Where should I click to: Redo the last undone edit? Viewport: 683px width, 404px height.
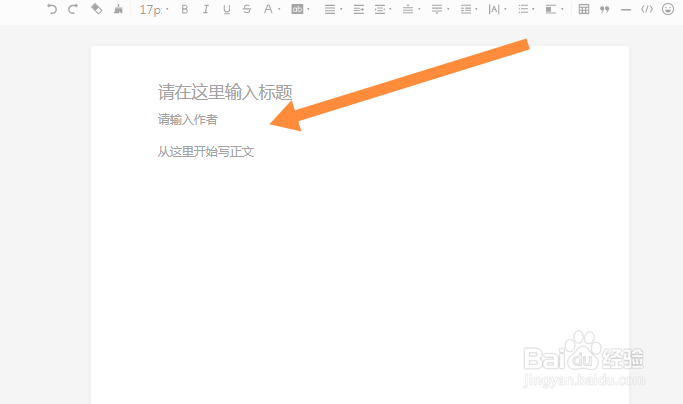[x=73, y=9]
